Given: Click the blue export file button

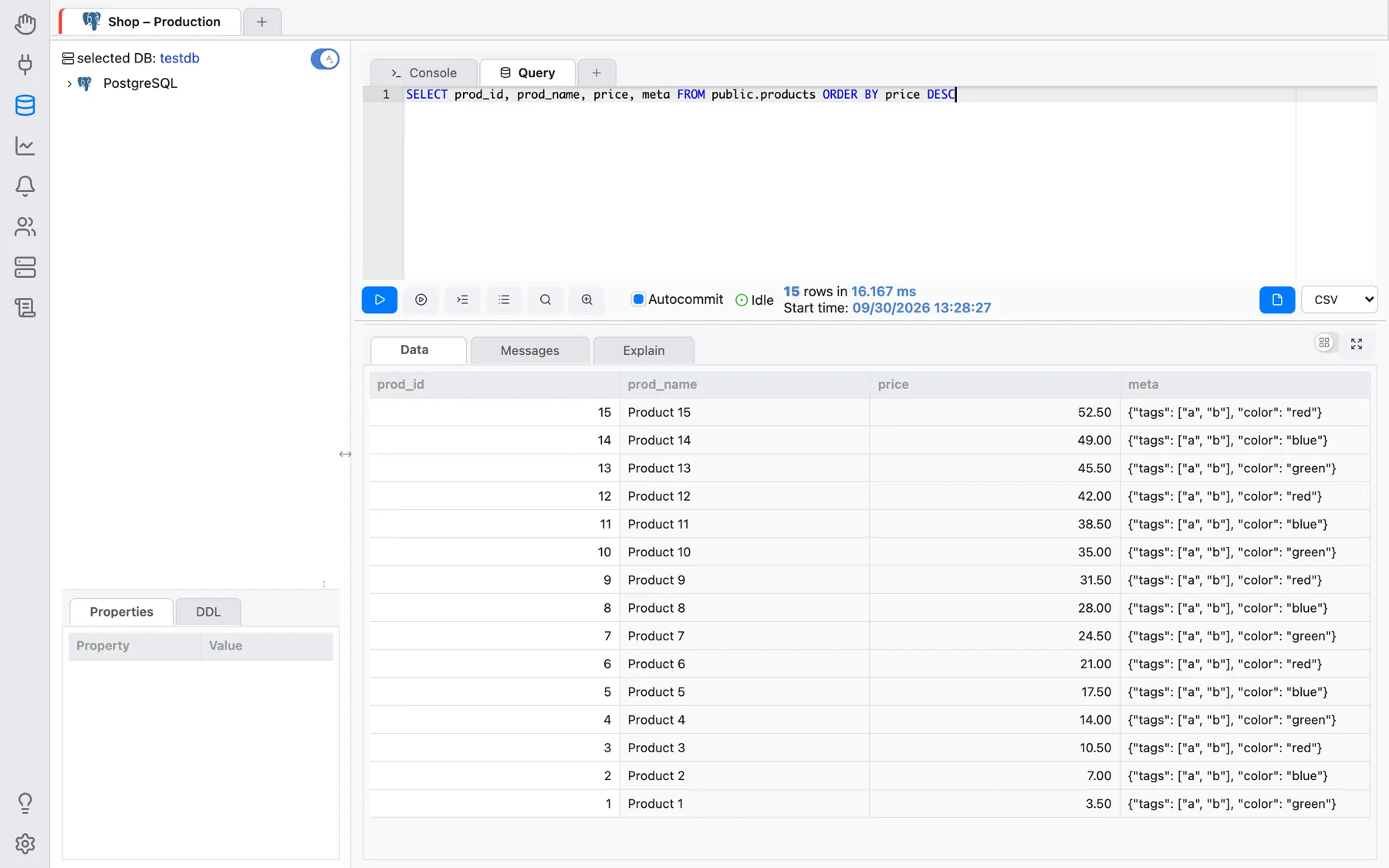Looking at the screenshot, I should 1277,299.
